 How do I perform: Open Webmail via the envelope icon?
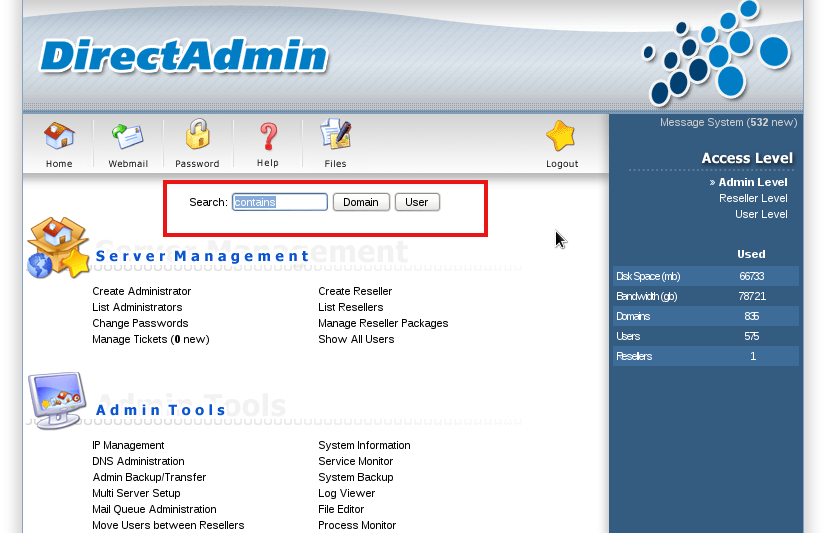point(128,136)
